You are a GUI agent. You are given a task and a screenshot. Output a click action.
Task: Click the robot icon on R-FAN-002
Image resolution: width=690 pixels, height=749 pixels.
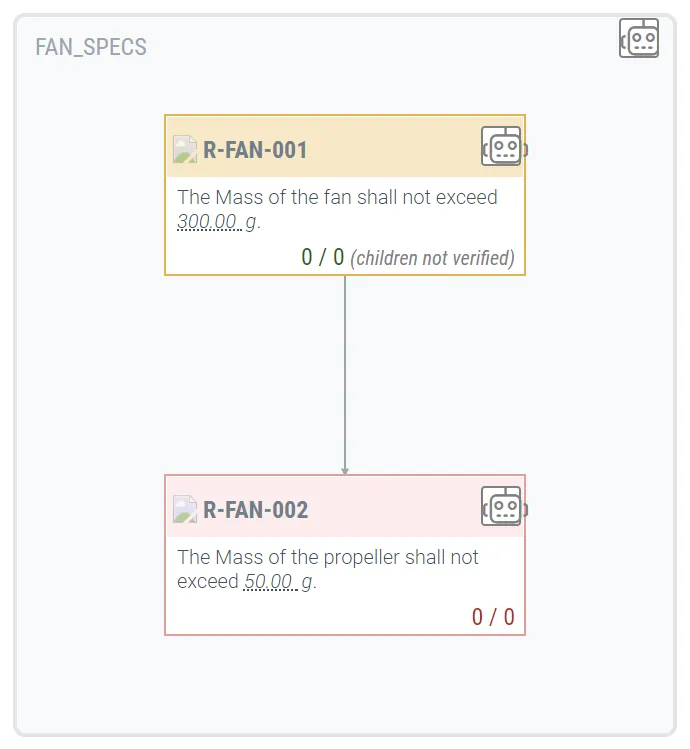tap(502, 507)
